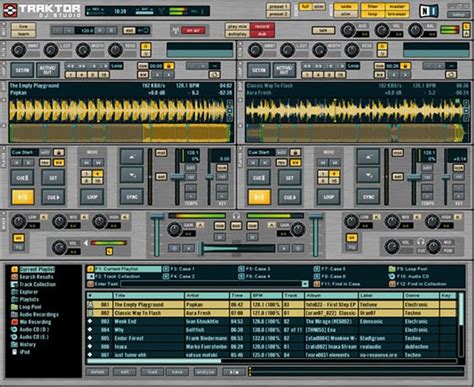Click the deck A marker on track 001

click(90, 304)
